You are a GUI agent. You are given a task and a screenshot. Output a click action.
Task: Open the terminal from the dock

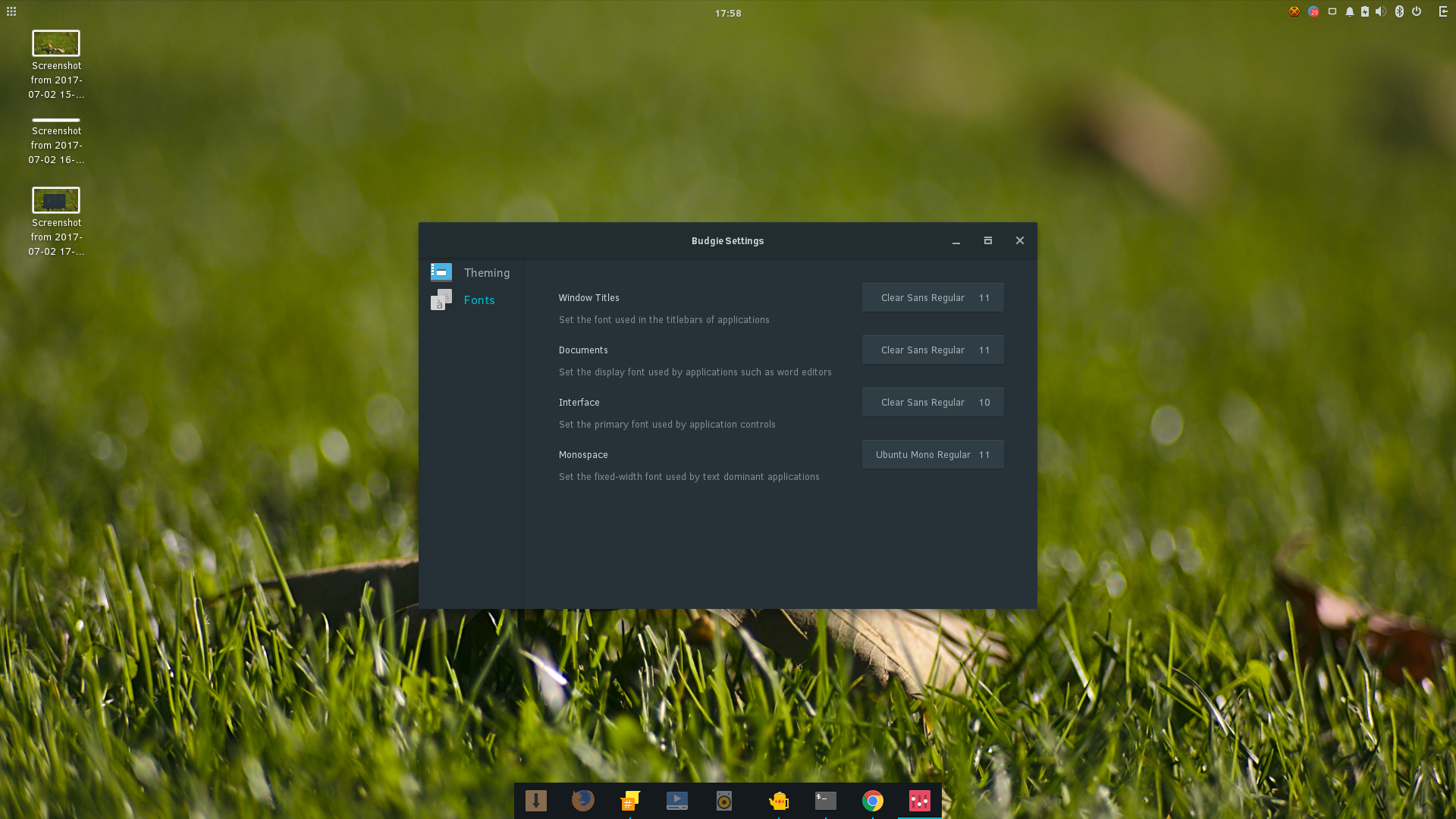pyautogui.click(x=826, y=800)
